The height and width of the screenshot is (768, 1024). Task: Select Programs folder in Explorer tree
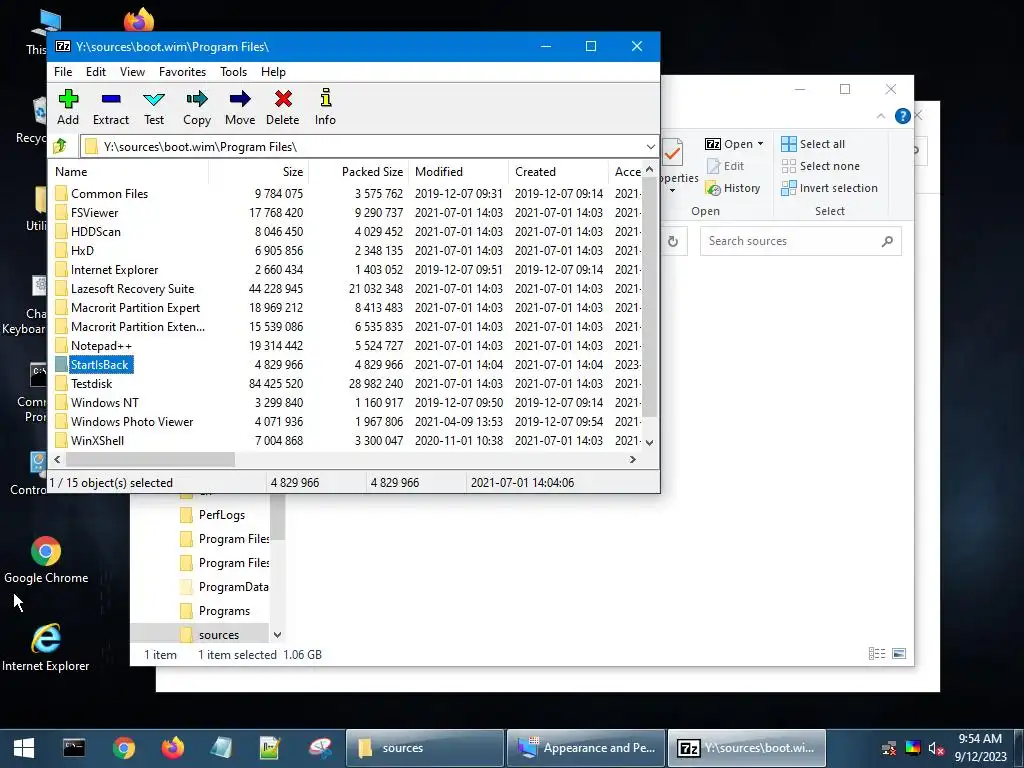click(x=216, y=611)
